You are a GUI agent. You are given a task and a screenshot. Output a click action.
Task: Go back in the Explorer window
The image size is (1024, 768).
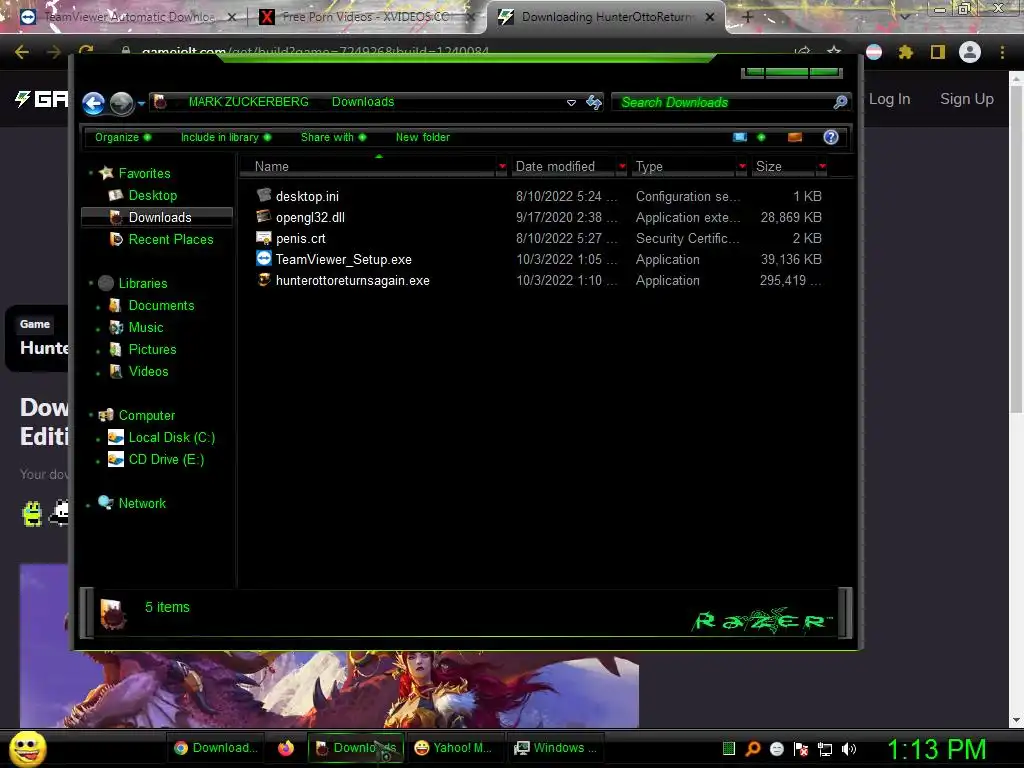93,103
